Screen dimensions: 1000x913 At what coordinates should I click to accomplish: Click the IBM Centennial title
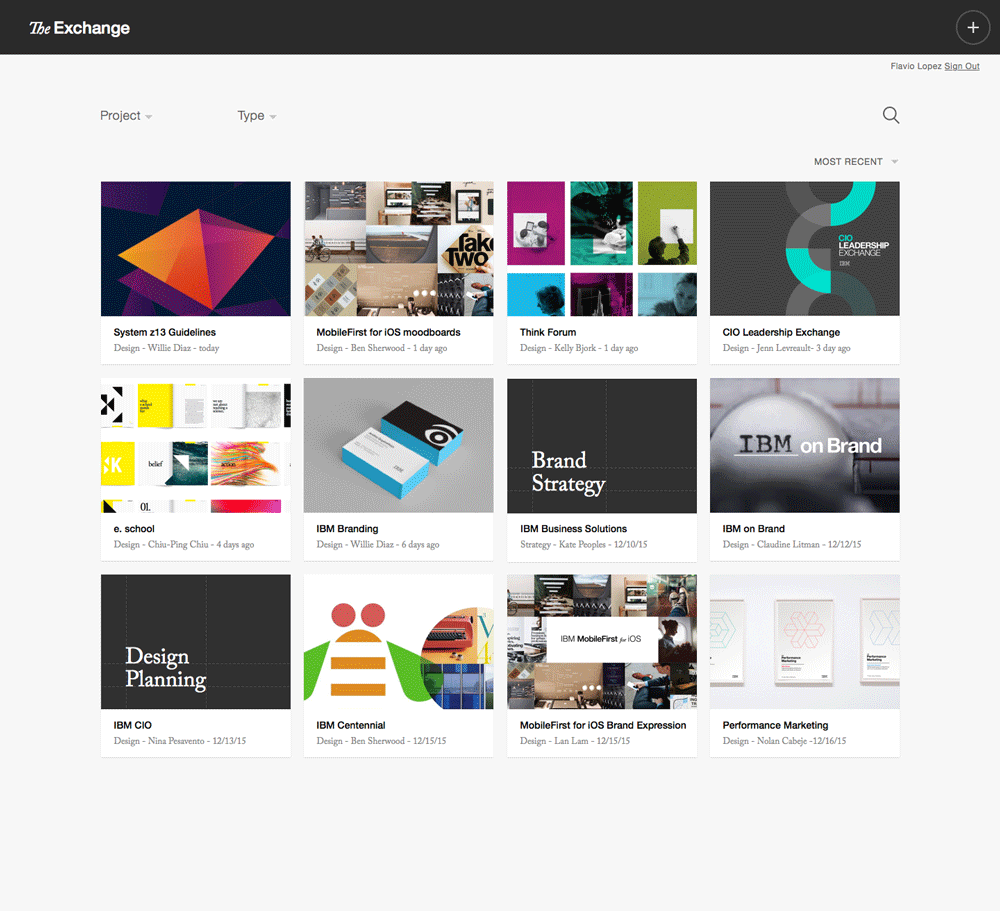[x=351, y=725]
